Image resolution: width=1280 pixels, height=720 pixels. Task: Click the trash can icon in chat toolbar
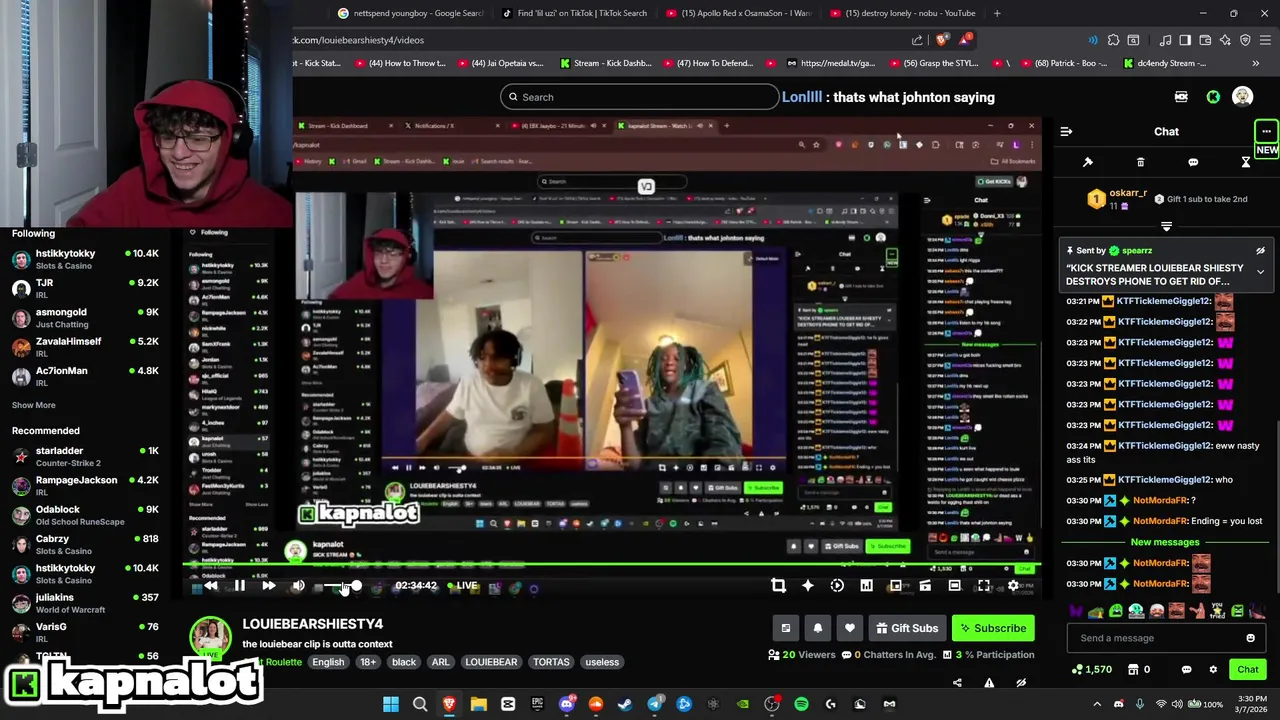1141,162
